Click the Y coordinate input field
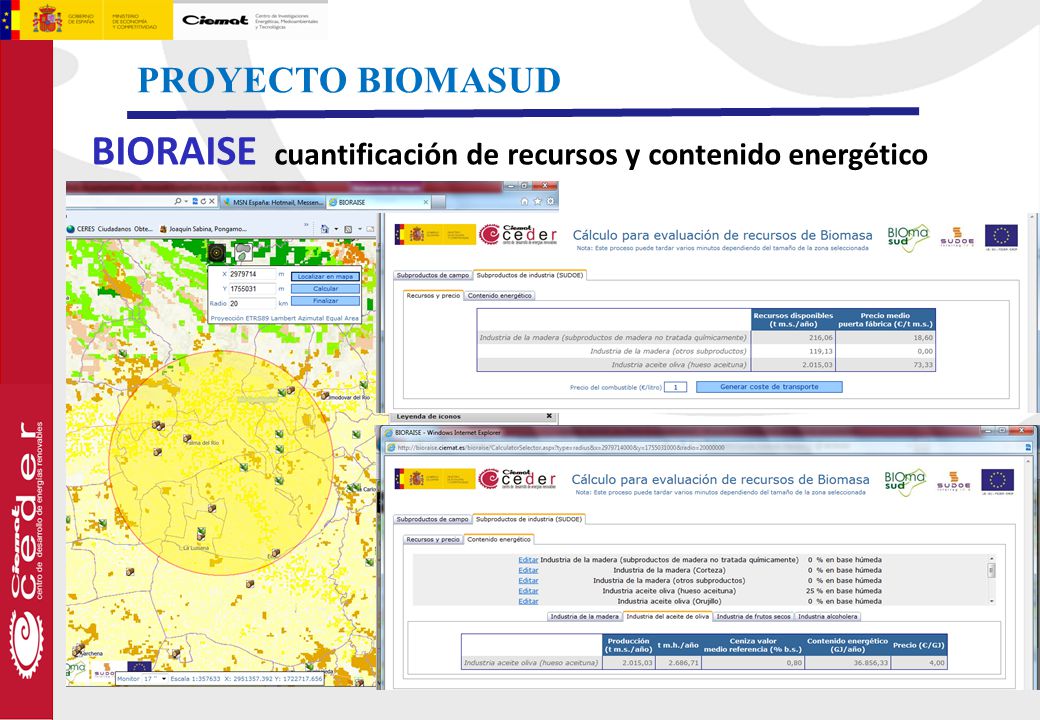This screenshot has width=1040, height=720. point(252,288)
